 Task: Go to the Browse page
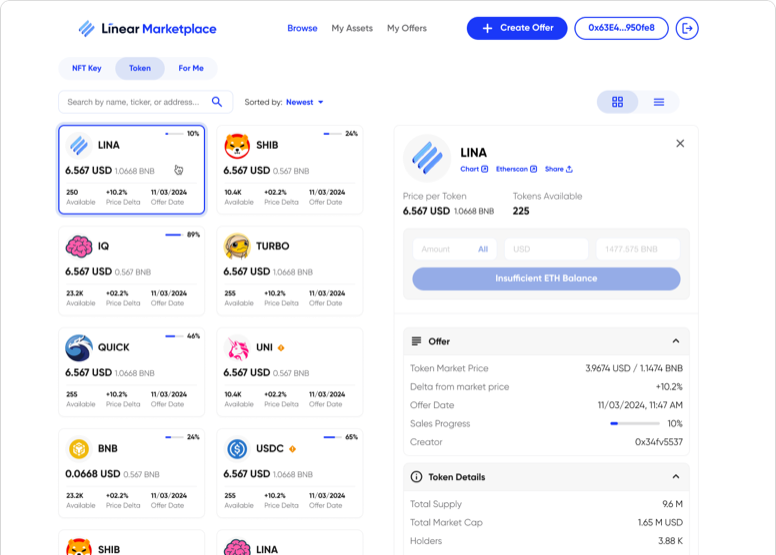click(302, 28)
